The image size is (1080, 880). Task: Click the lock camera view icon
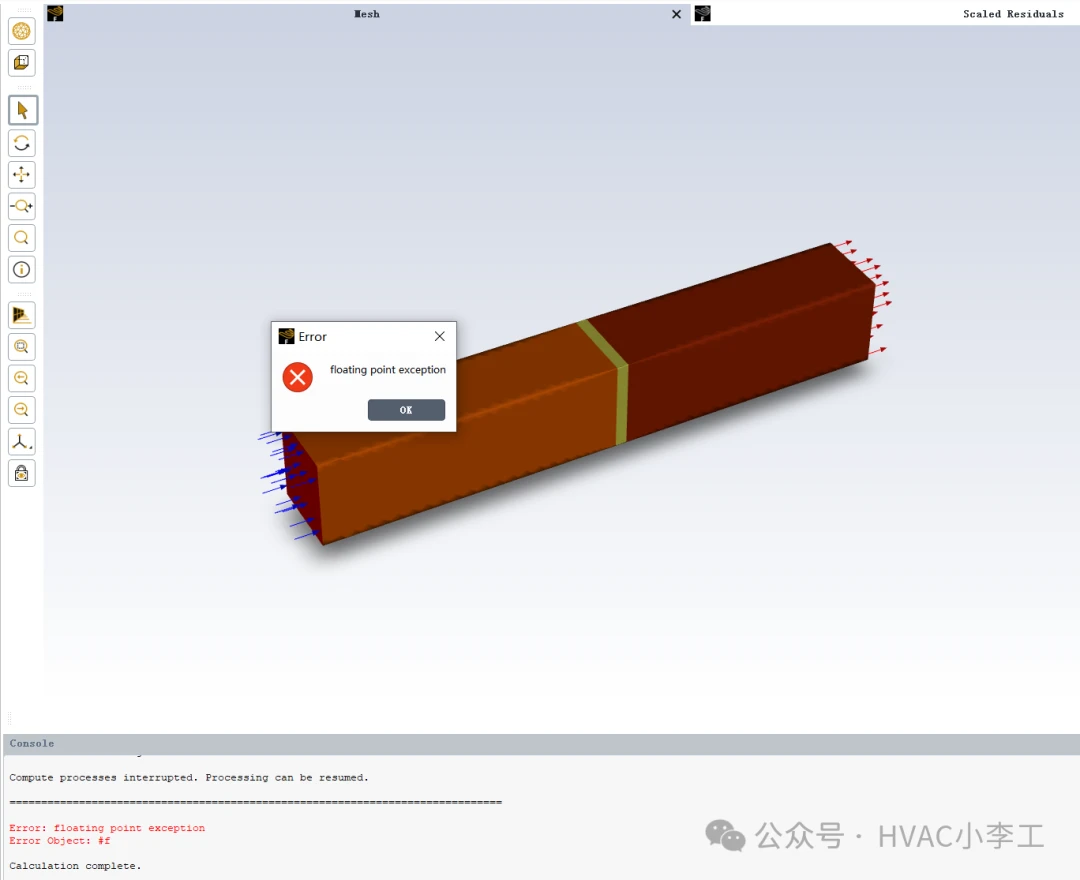[x=22, y=473]
